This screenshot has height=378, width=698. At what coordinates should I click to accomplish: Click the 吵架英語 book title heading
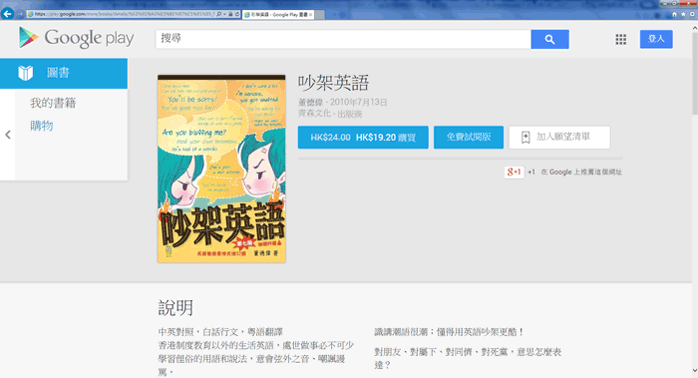pyautogui.click(x=333, y=83)
